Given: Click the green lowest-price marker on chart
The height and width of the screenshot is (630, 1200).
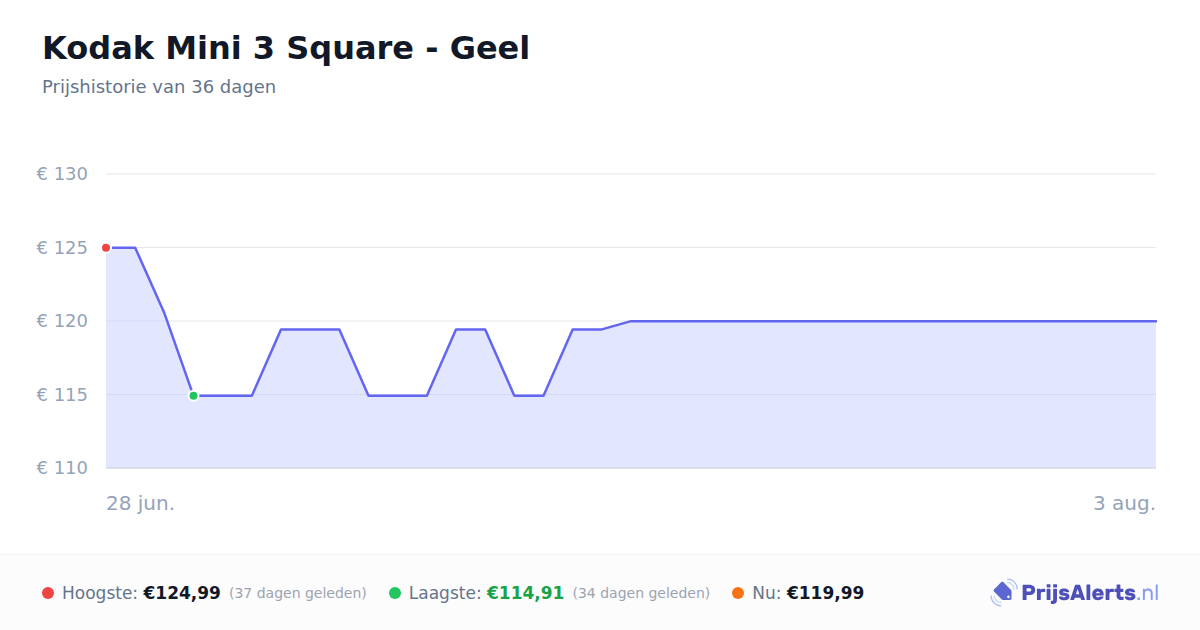Looking at the screenshot, I should point(193,396).
